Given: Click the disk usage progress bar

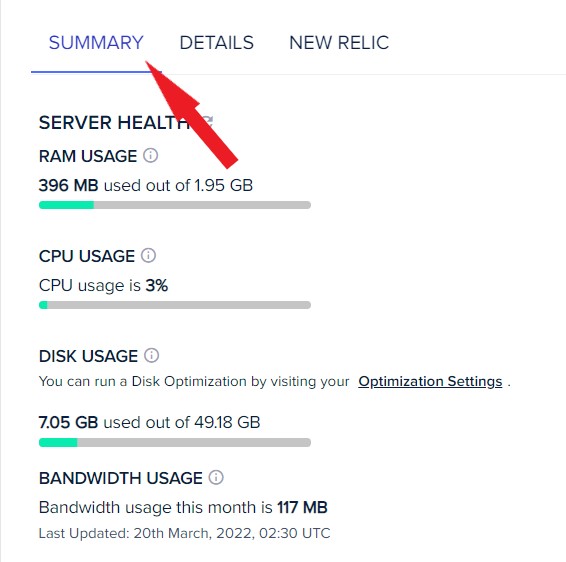Looking at the screenshot, I should tap(175, 443).
